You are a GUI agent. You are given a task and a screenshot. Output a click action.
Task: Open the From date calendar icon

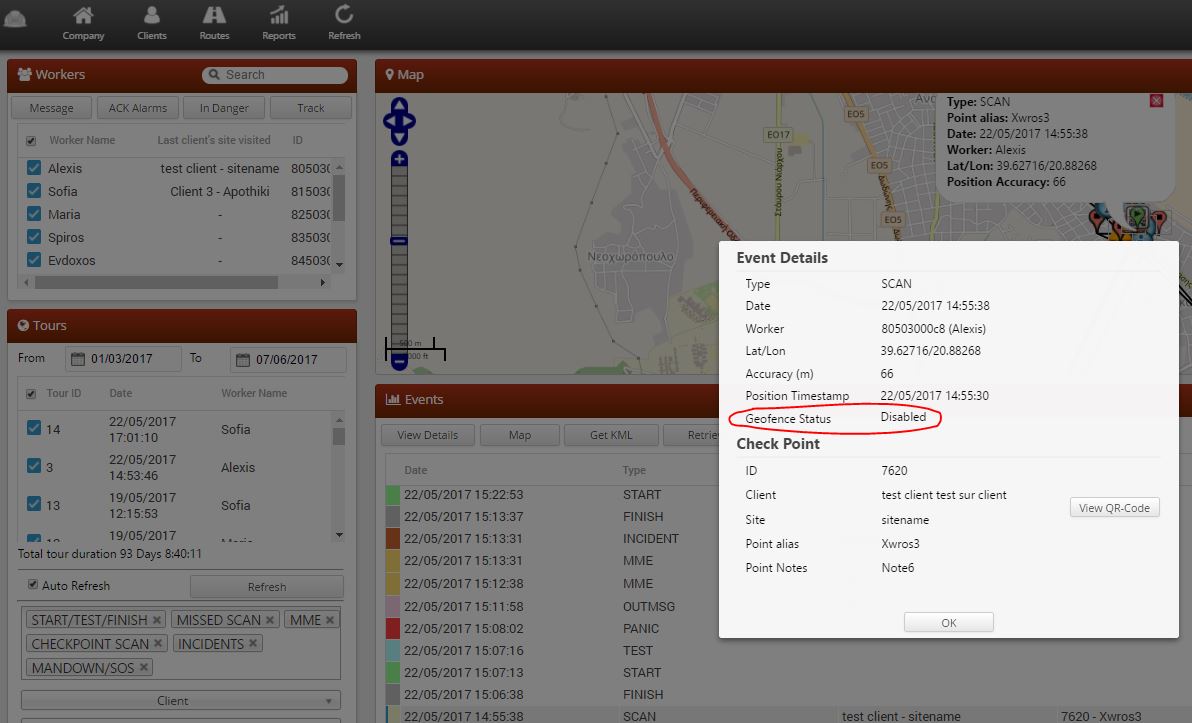(x=78, y=359)
